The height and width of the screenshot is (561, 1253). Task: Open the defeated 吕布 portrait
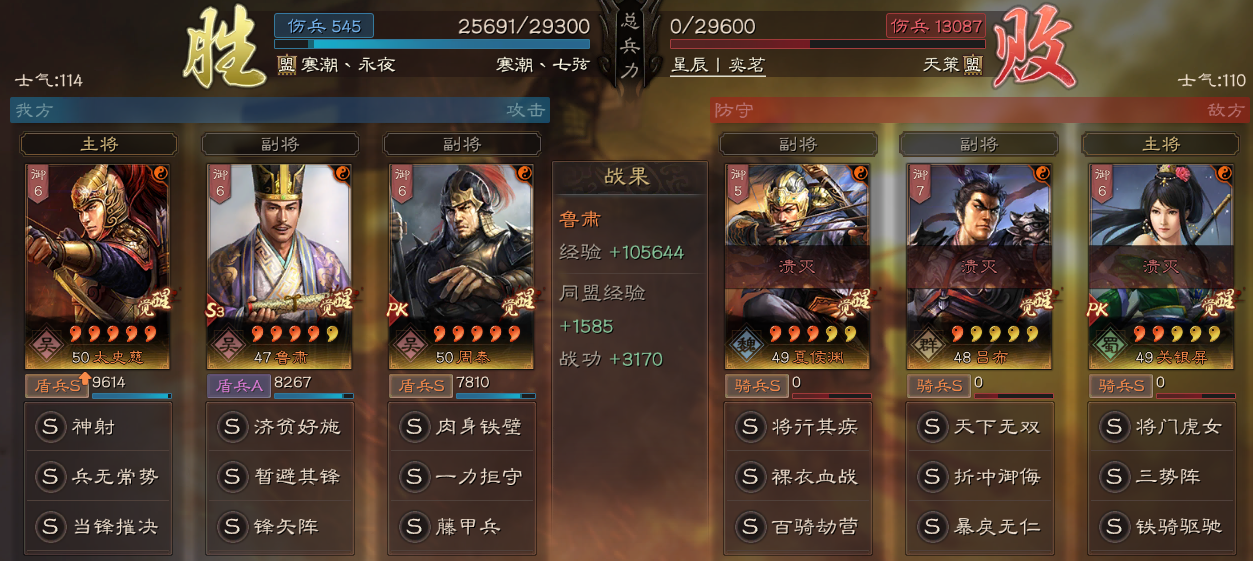click(979, 266)
